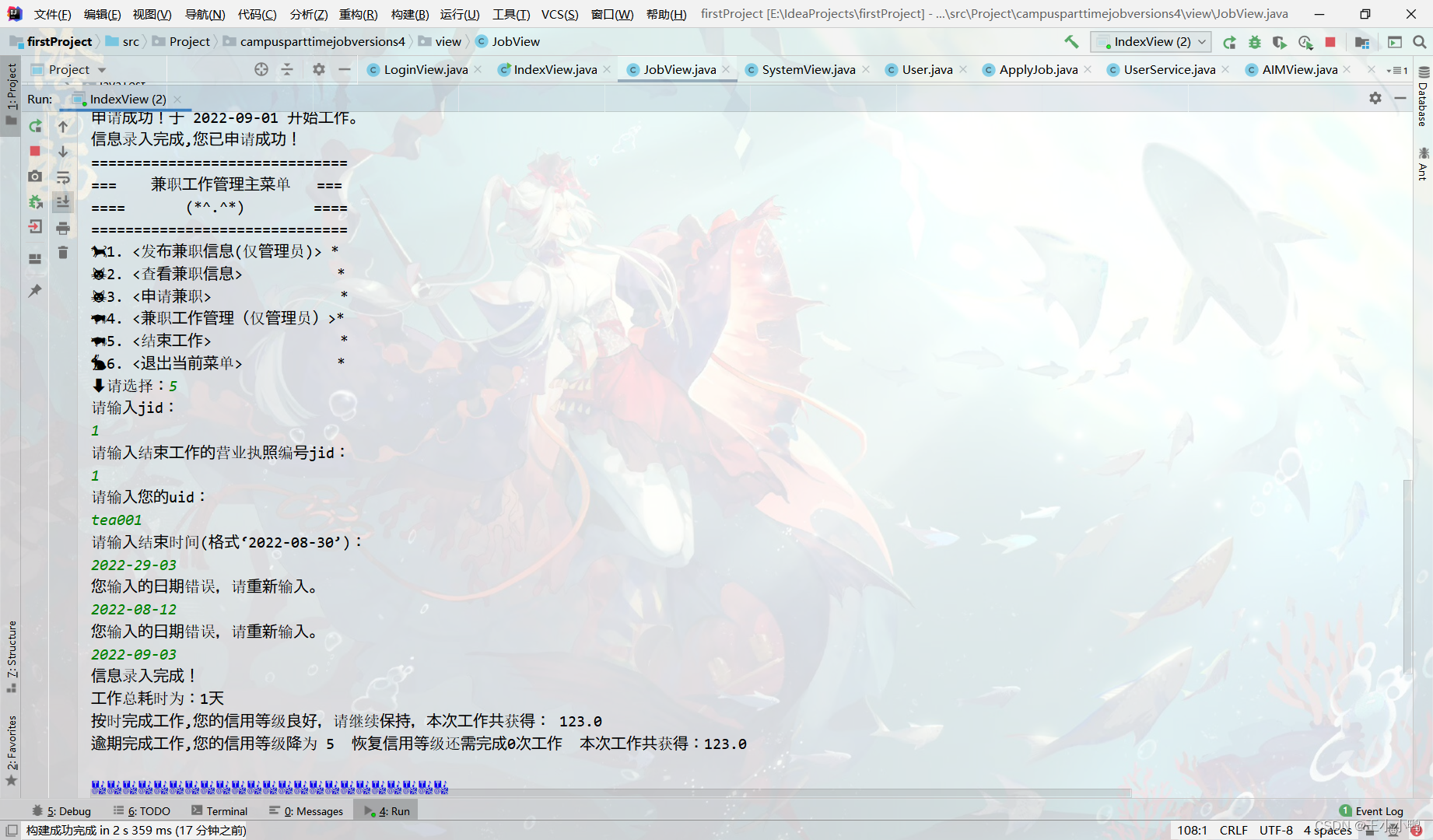
Task: Open the IndexView (2) run configuration dropdown
Action: (x=1151, y=42)
